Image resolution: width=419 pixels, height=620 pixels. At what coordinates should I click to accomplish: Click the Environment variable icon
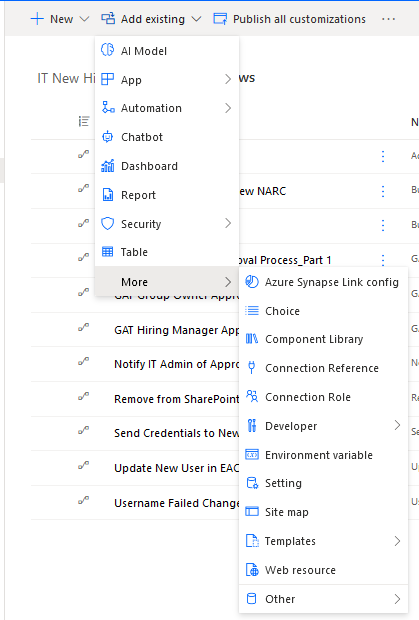pyautogui.click(x=252, y=455)
